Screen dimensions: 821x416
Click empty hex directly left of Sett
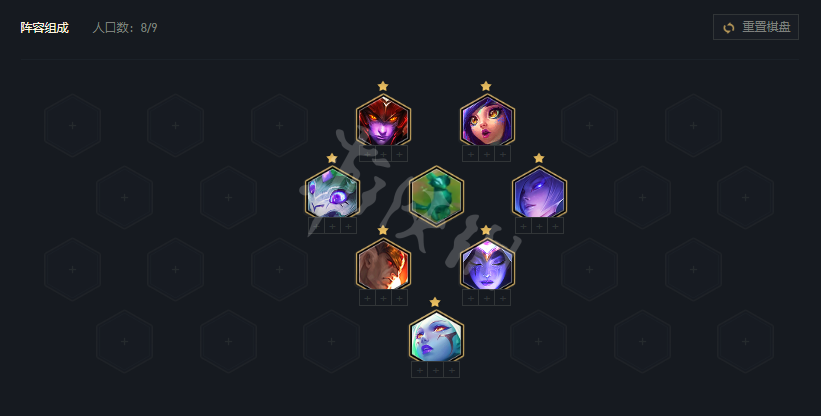(280, 269)
